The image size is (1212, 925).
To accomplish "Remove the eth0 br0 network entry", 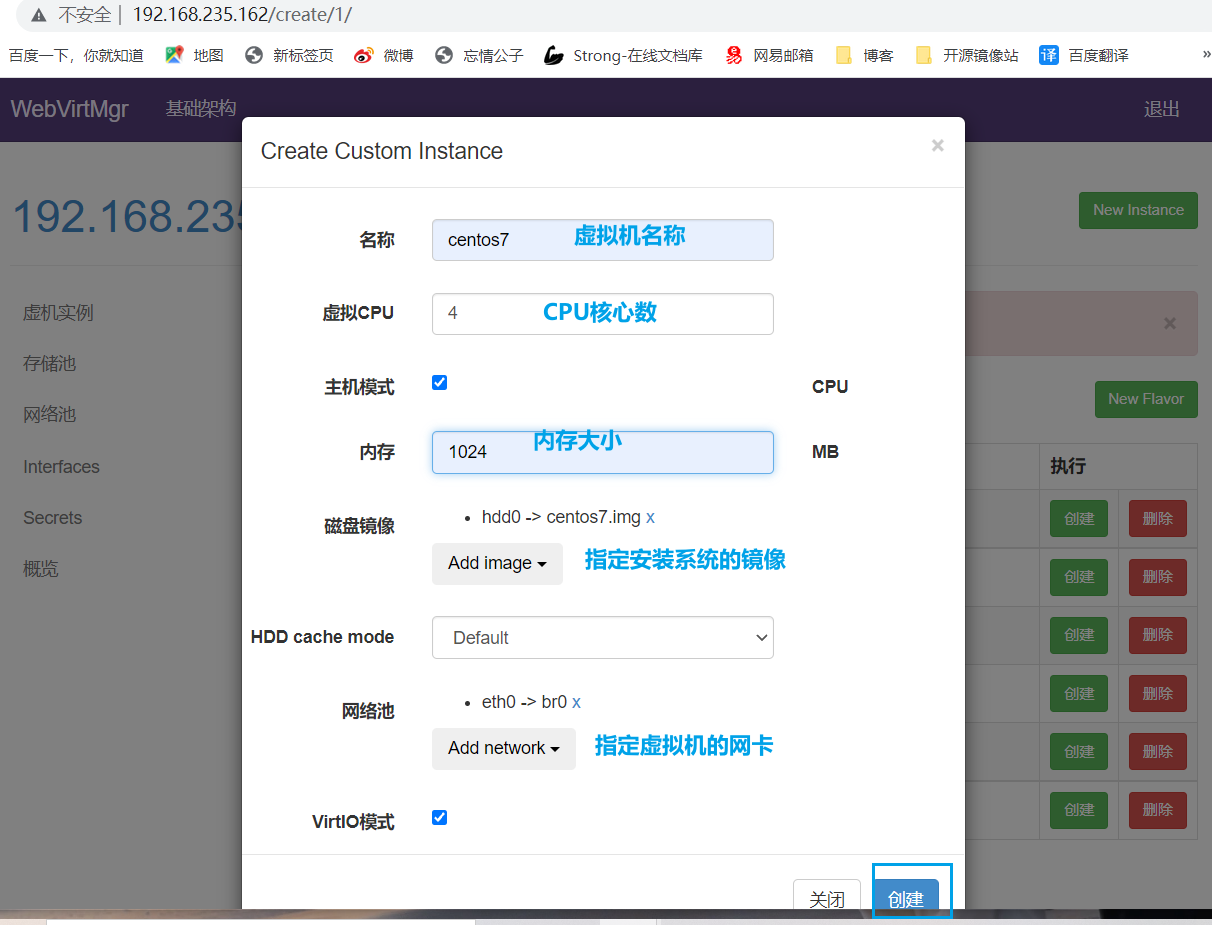I will pyautogui.click(x=576, y=702).
